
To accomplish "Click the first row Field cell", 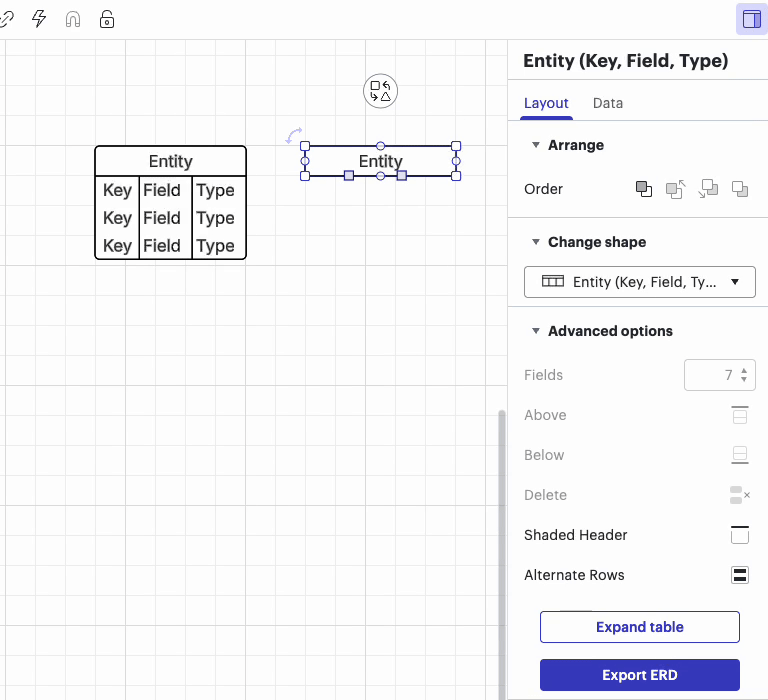I will pos(162,190).
